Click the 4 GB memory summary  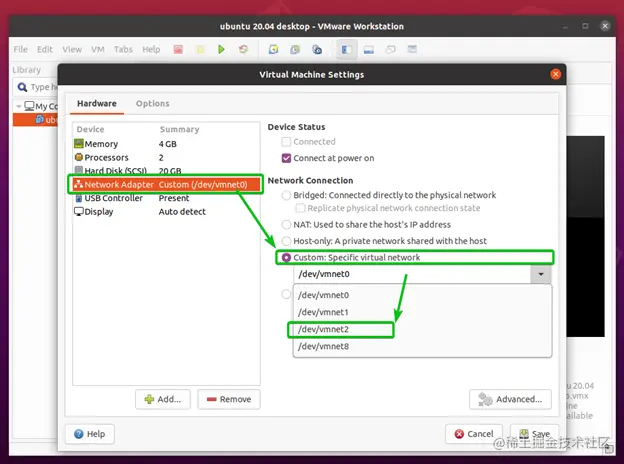pyautogui.click(x=168, y=144)
